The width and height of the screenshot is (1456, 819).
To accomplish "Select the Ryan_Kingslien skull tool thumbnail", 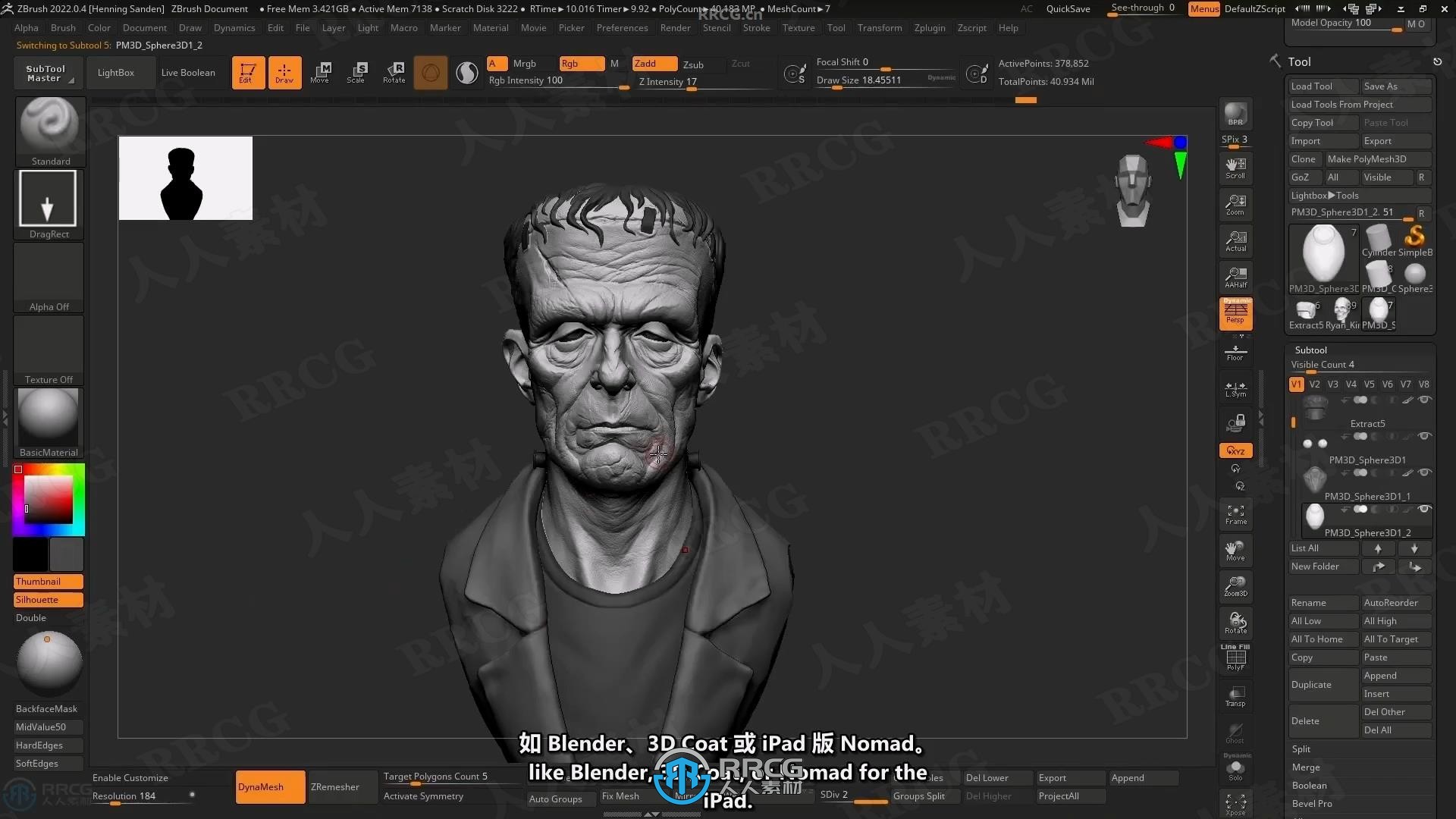I will point(1342,313).
